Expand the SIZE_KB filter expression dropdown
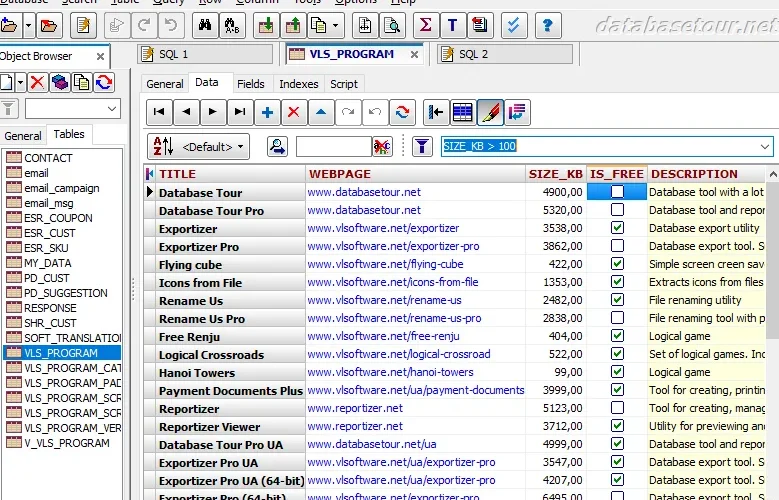The width and height of the screenshot is (779, 500). pos(765,147)
